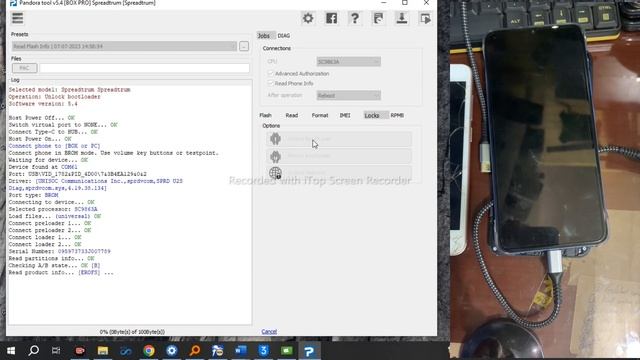Click 'Connect loader 2... OK' log line

(45, 244)
